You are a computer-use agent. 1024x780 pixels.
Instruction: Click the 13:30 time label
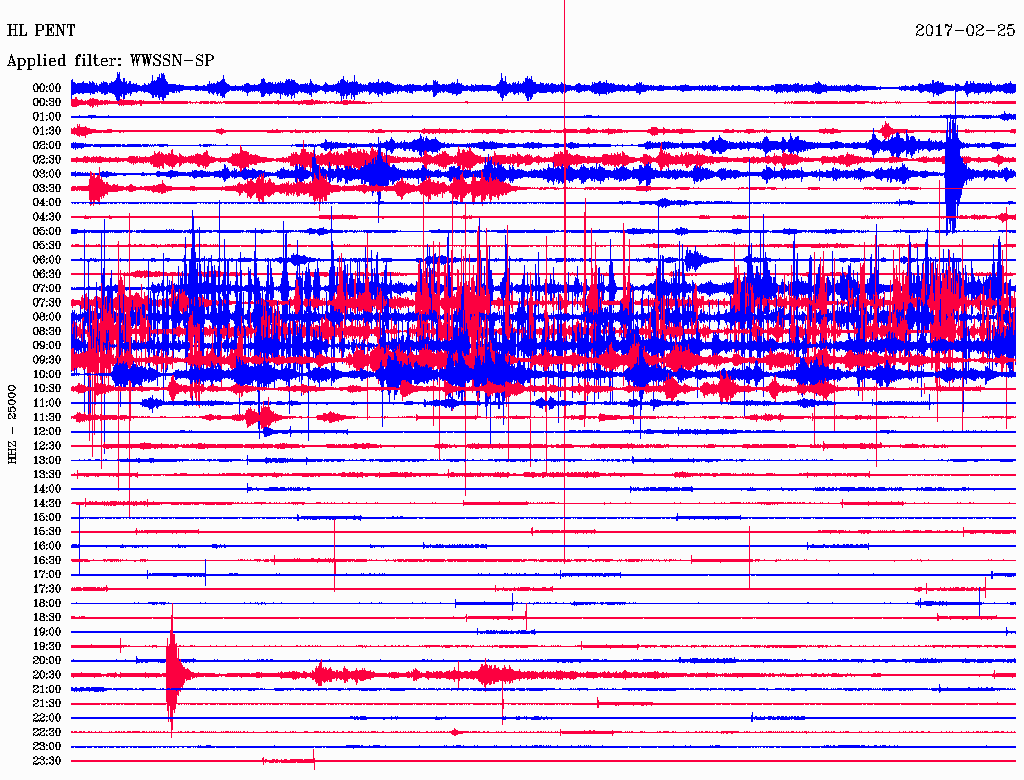click(x=47, y=474)
